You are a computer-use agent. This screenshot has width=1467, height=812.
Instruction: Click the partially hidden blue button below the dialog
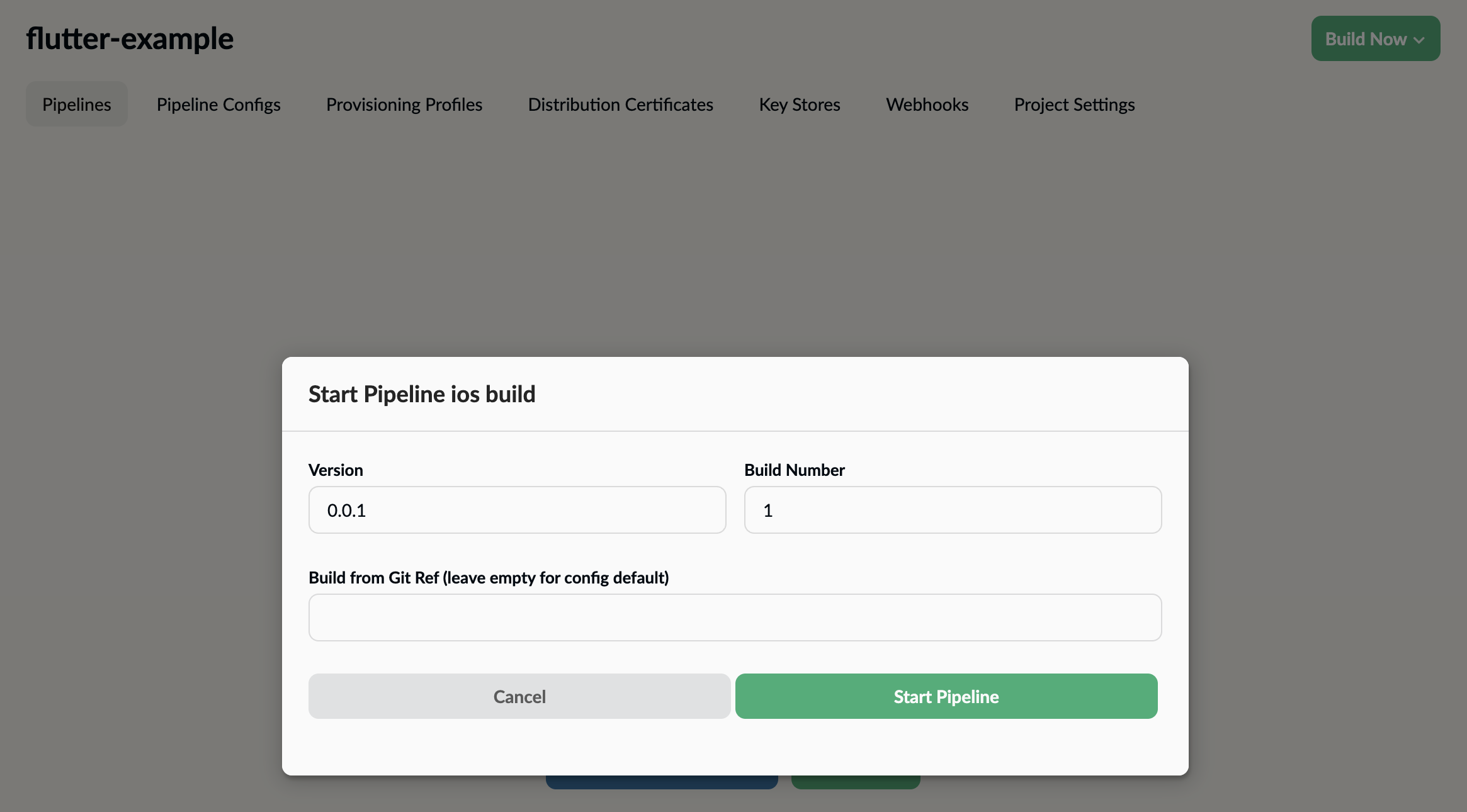pos(661,782)
